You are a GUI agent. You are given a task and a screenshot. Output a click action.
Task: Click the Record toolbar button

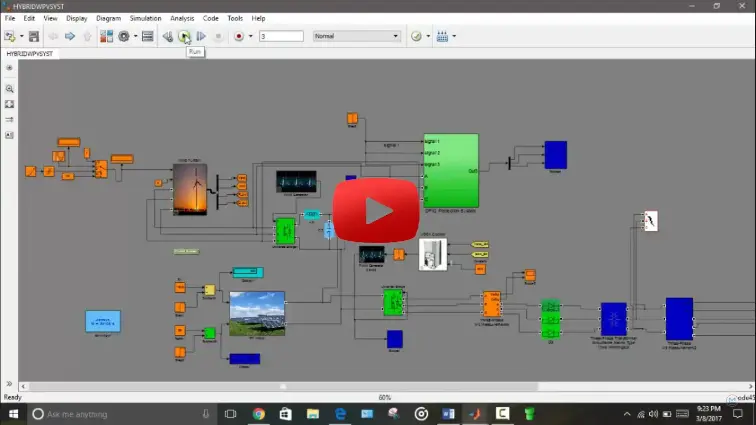[238, 36]
